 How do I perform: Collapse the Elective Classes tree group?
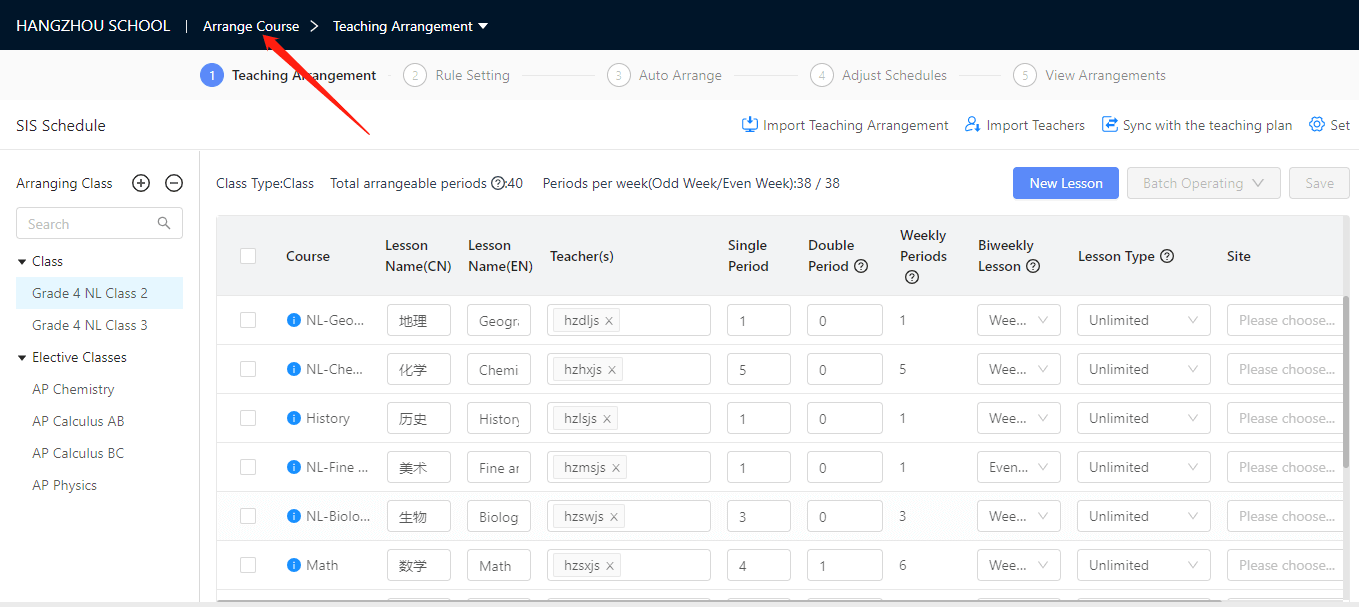(22, 357)
